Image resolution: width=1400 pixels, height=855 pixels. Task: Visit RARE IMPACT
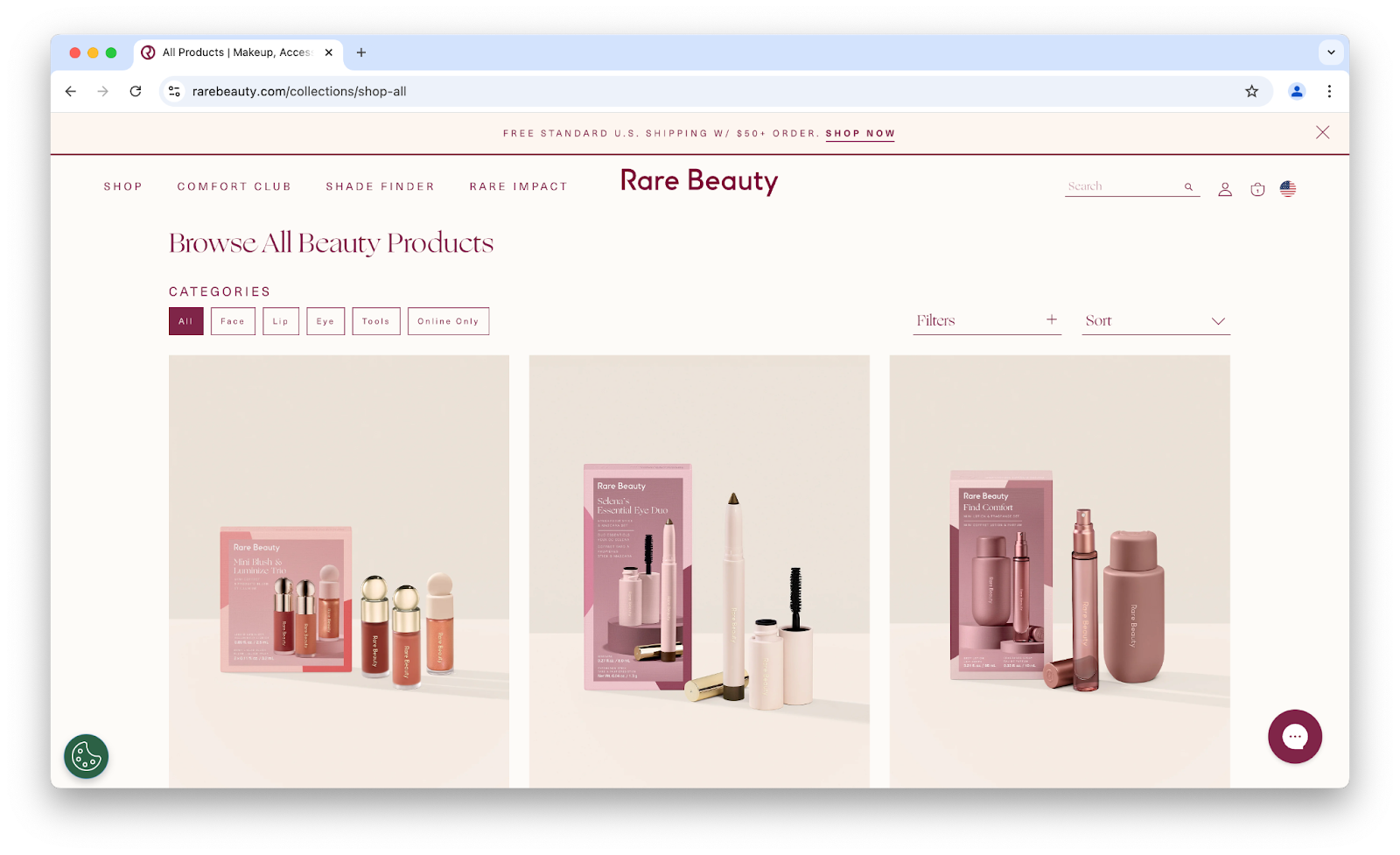coord(519,186)
